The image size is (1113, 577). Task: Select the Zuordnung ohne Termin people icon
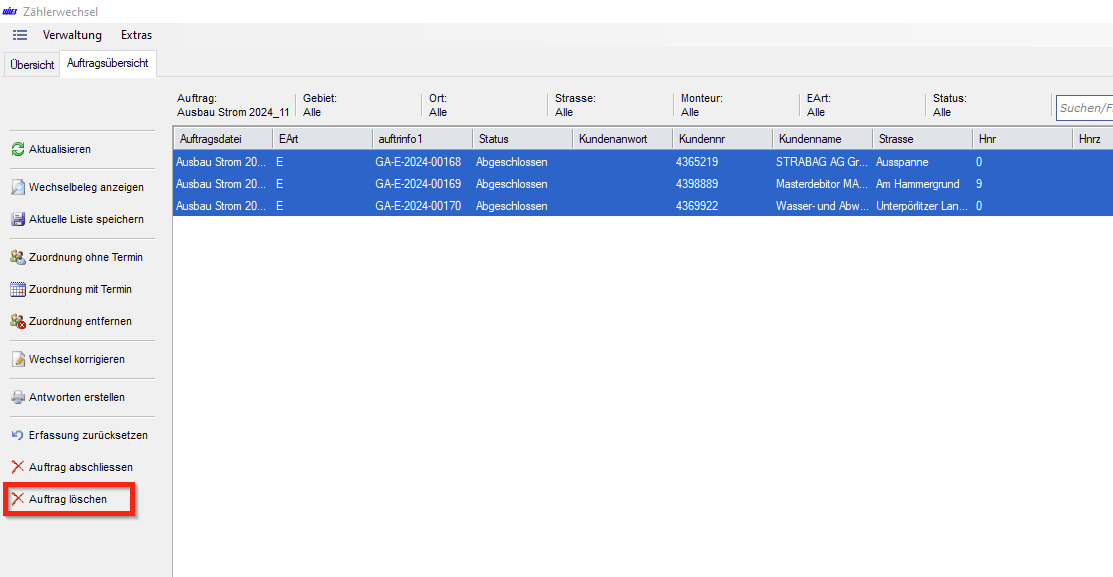point(18,257)
